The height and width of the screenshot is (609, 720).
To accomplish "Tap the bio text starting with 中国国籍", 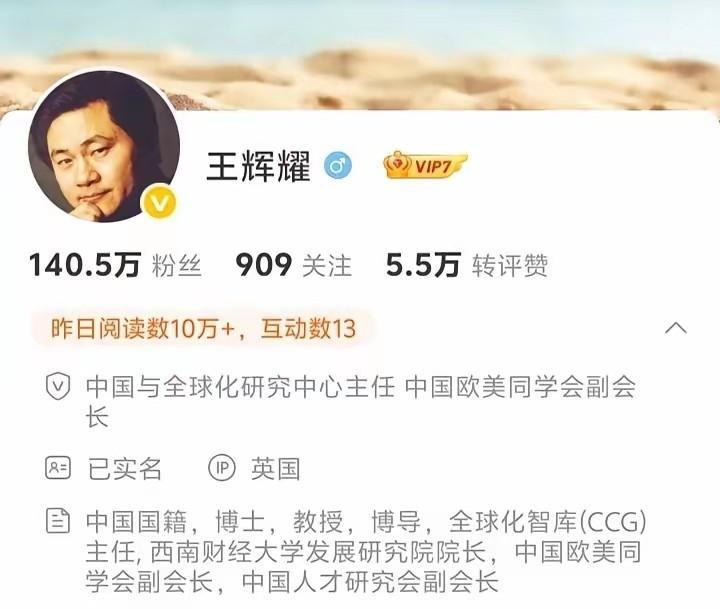I will pyautogui.click(x=366, y=552).
